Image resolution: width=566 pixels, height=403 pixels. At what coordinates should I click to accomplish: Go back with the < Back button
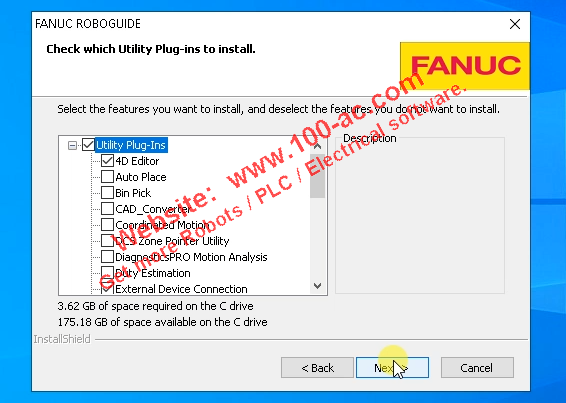tap(317, 368)
